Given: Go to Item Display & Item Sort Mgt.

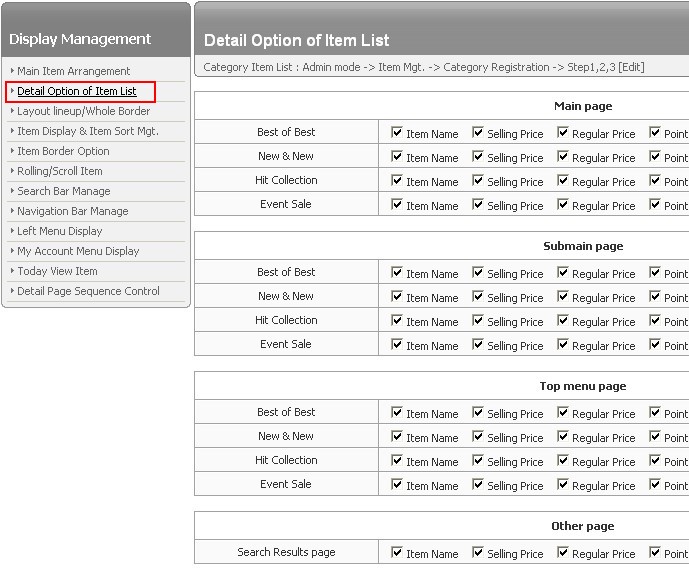Looking at the screenshot, I should 87,131.
